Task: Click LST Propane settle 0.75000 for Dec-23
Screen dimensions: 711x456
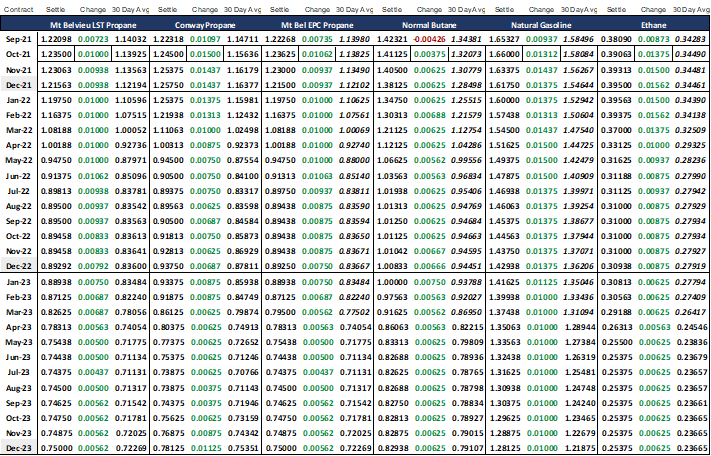Action: pos(56,448)
